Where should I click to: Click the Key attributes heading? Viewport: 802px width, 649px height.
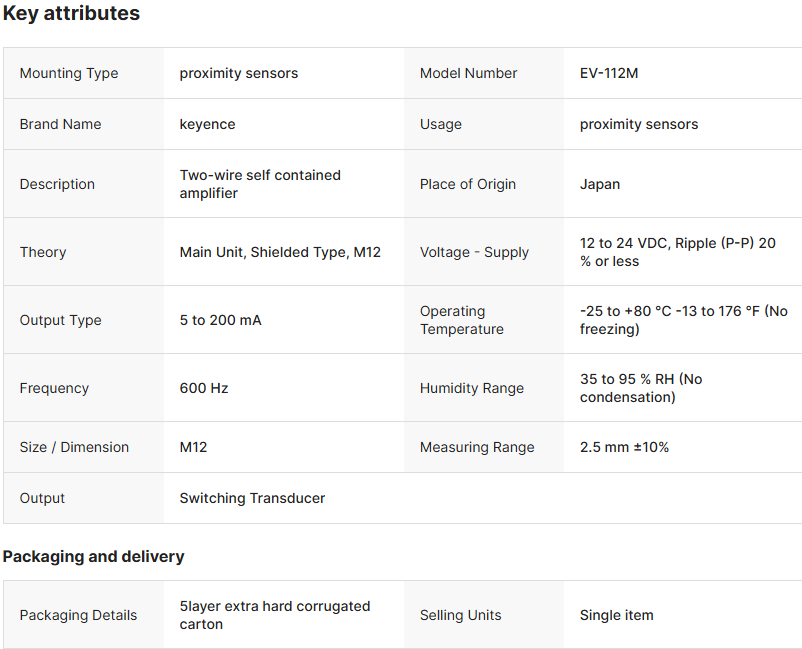[x=71, y=14]
